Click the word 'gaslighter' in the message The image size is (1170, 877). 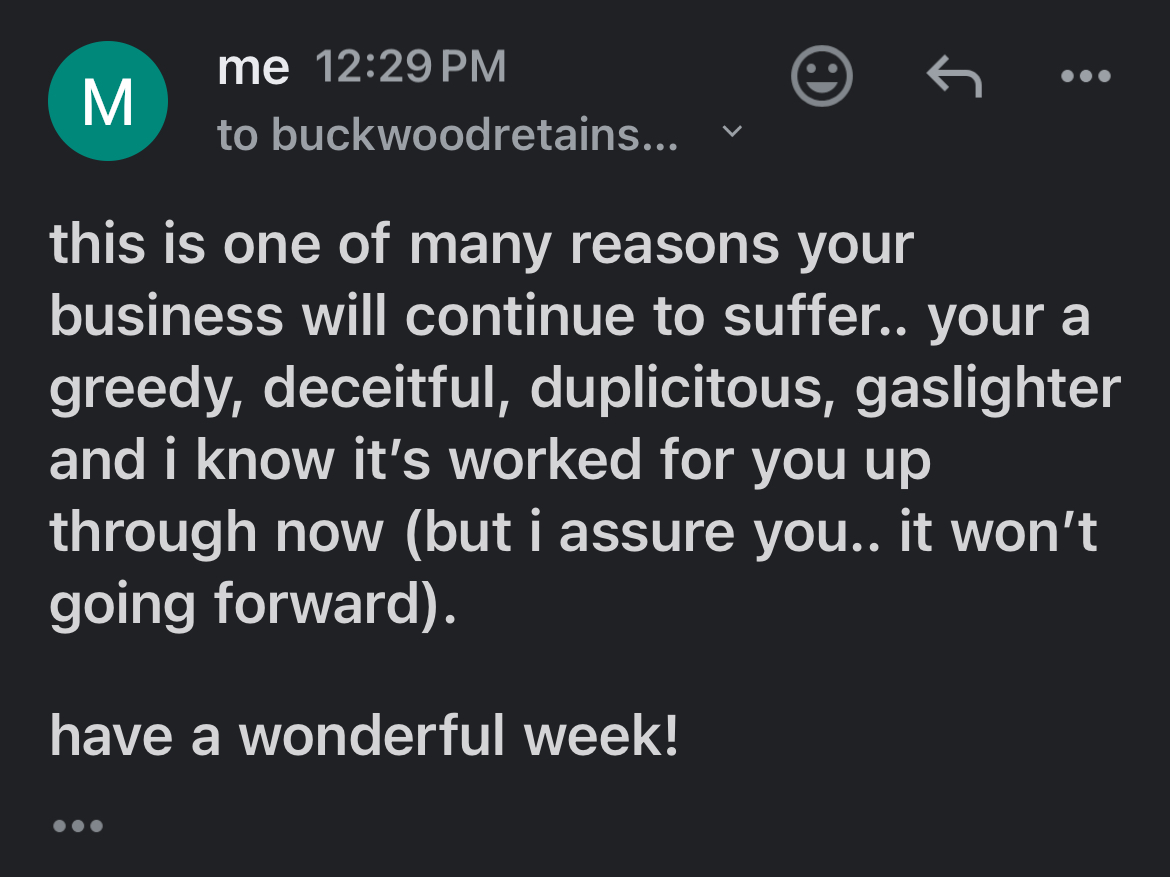pyautogui.click(x=987, y=390)
